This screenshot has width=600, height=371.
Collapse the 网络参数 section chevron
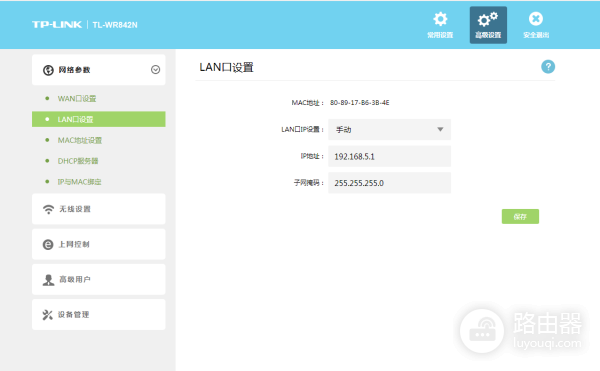coord(155,70)
